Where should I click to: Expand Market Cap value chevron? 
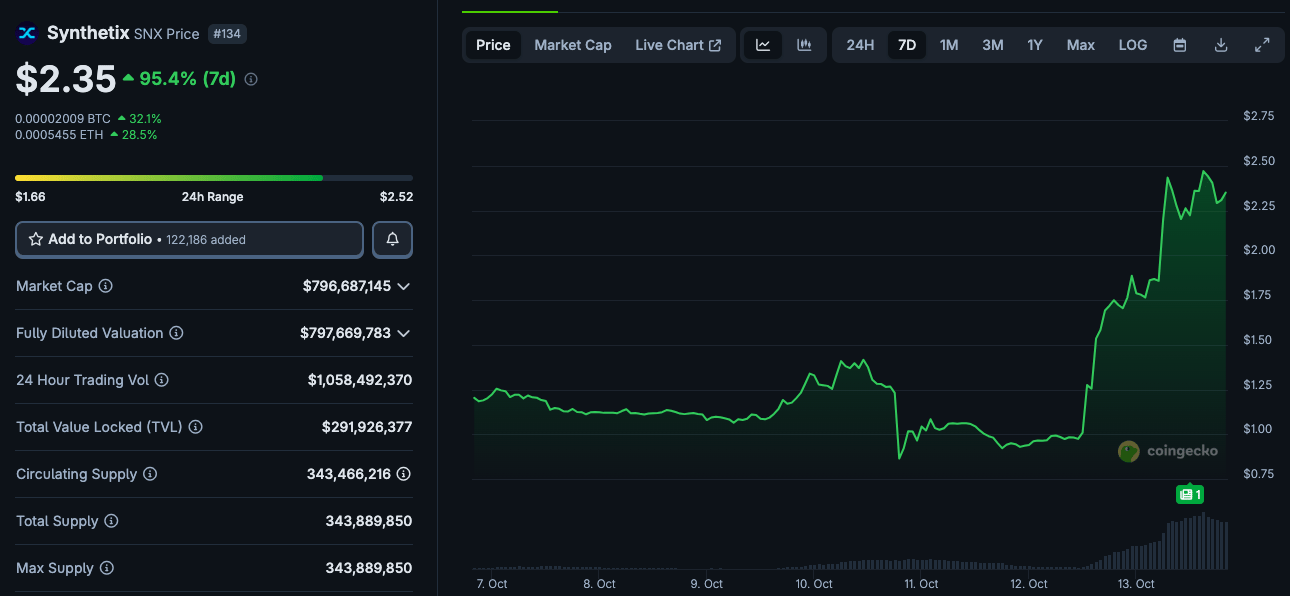[404, 286]
